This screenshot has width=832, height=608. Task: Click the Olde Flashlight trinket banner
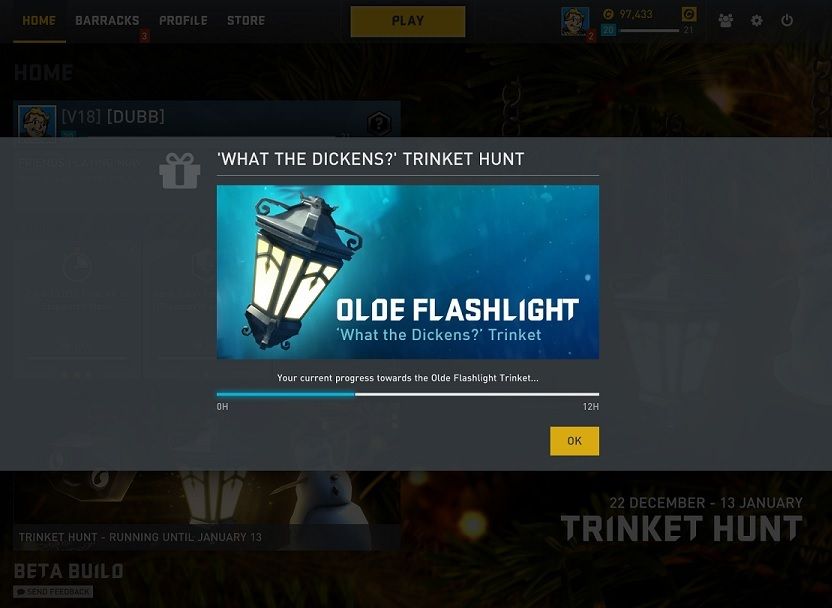point(408,272)
